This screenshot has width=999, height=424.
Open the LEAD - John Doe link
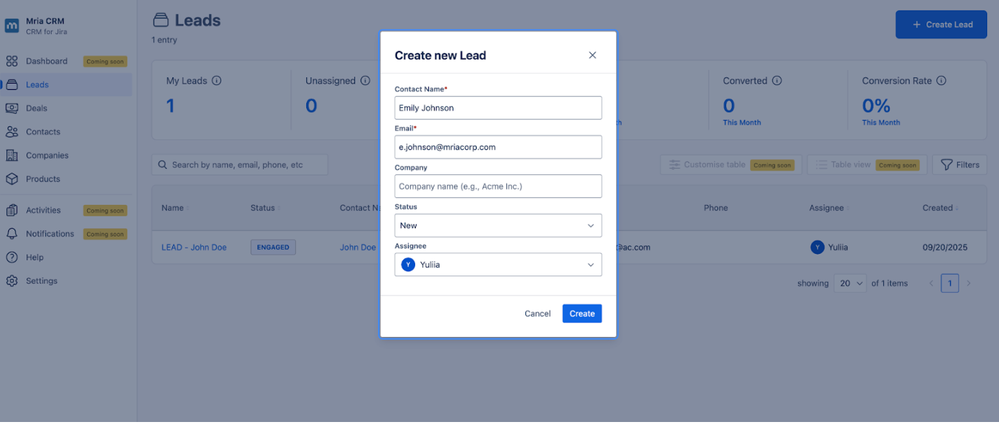194,247
